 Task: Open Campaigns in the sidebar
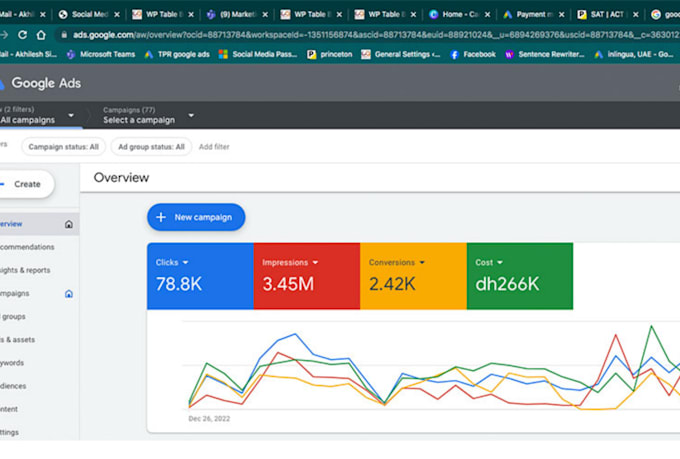coord(15,293)
